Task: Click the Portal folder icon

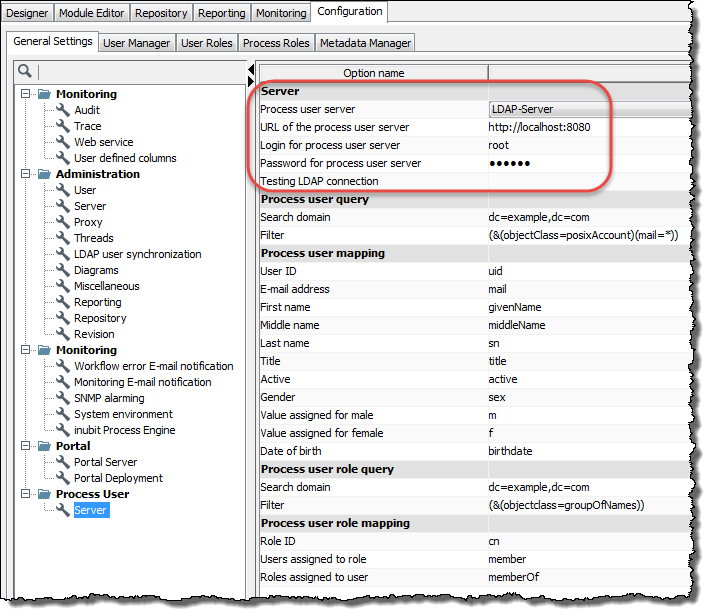Action: click(x=44, y=446)
